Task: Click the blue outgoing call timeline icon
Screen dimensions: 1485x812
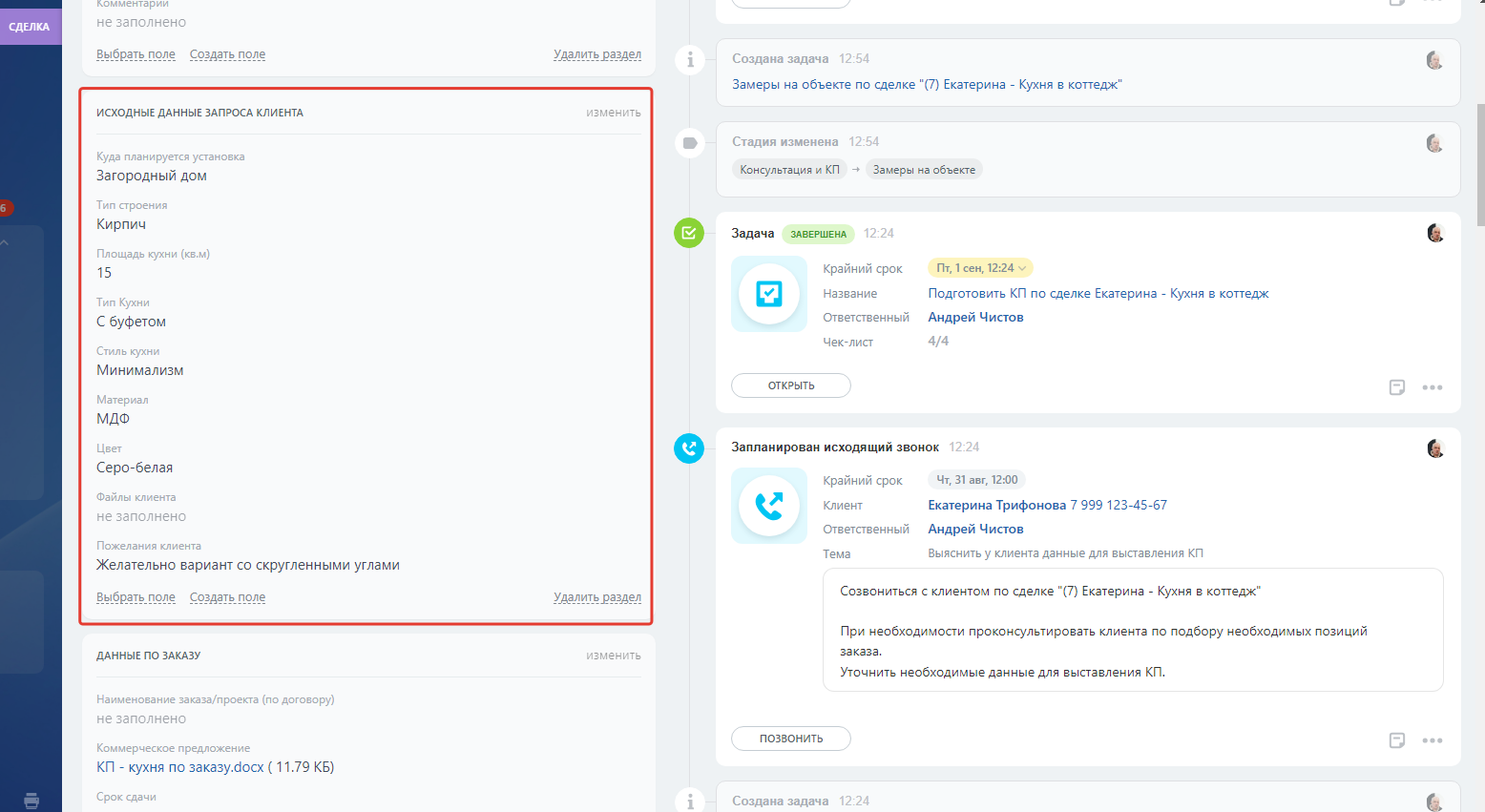Action: 689,448
